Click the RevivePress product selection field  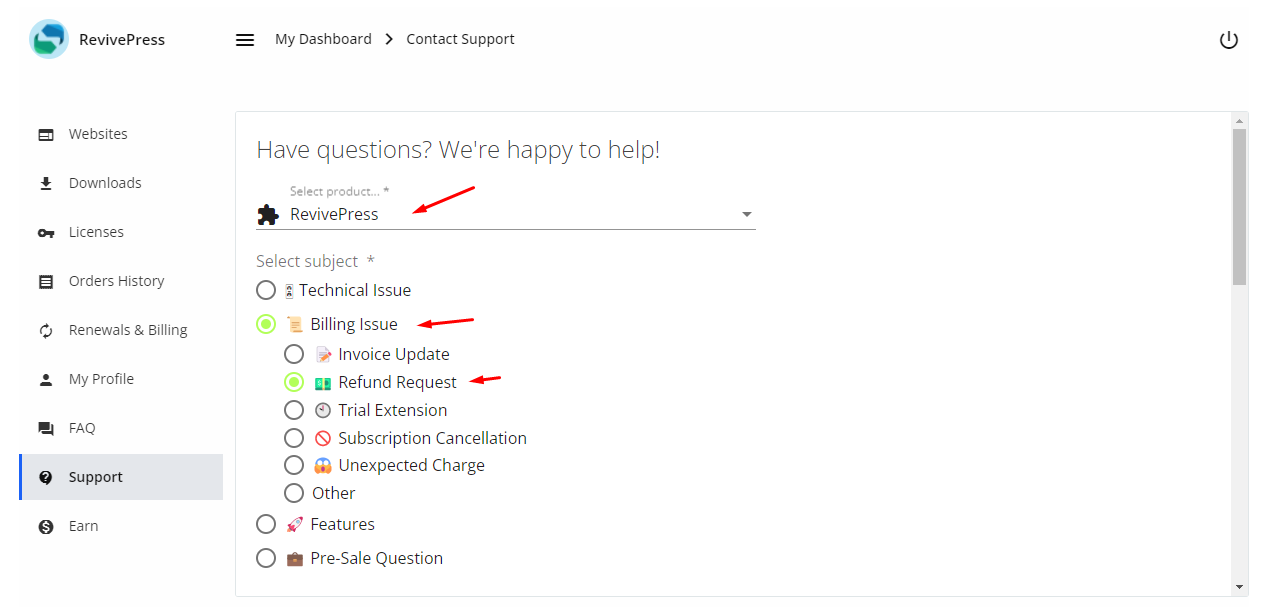coord(506,214)
